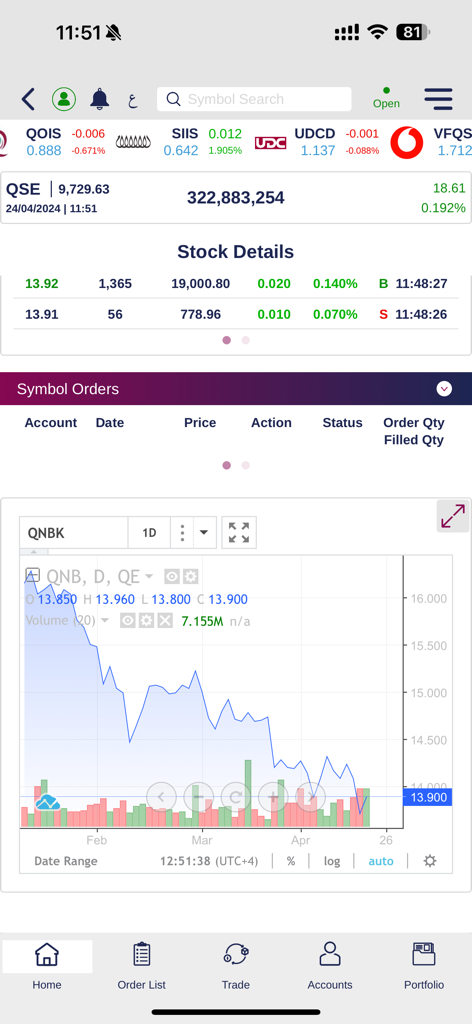Viewport: 472px width, 1024px height.
Task: Toggle percentage scale on chart
Action: coord(291,861)
